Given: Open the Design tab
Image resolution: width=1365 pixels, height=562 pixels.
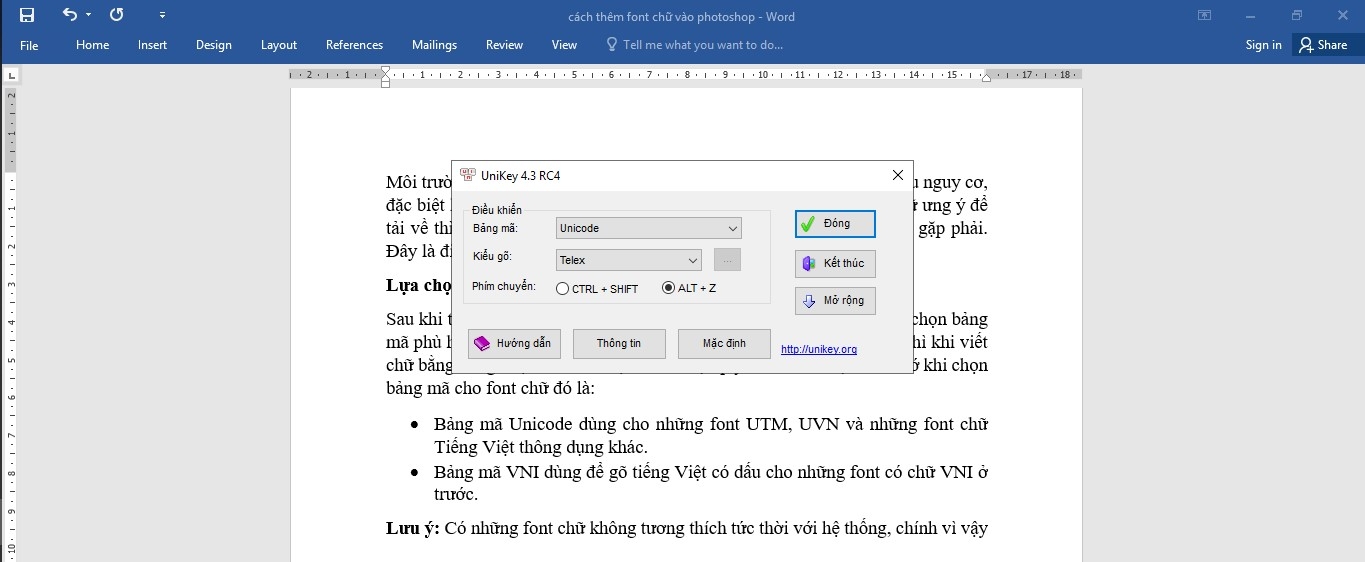Looking at the screenshot, I should [x=214, y=45].
